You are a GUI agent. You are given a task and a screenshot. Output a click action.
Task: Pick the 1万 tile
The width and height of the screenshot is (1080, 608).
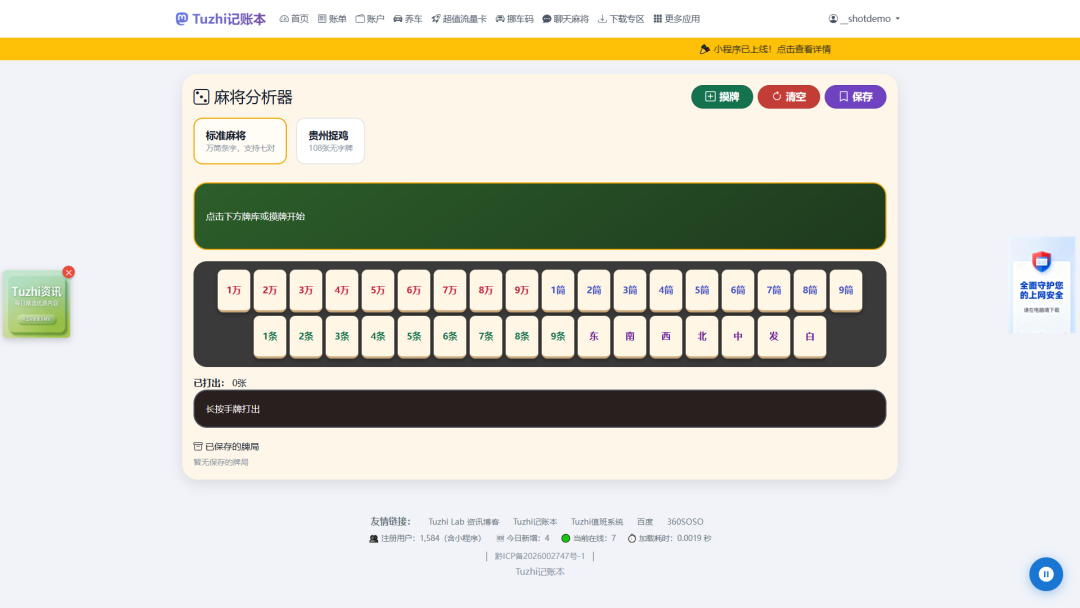[x=234, y=291]
